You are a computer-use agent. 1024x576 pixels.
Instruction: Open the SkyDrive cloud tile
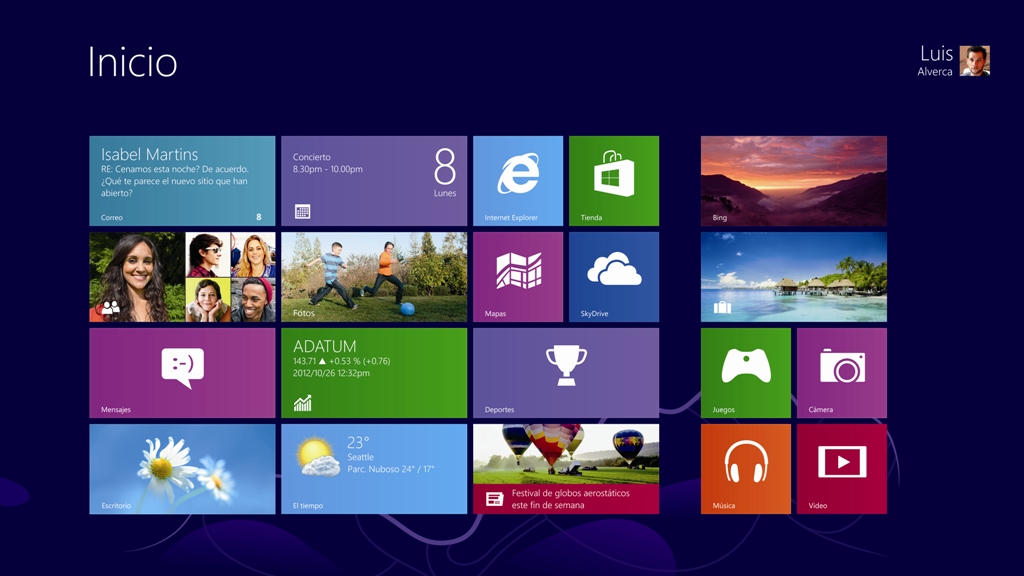coord(614,276)
